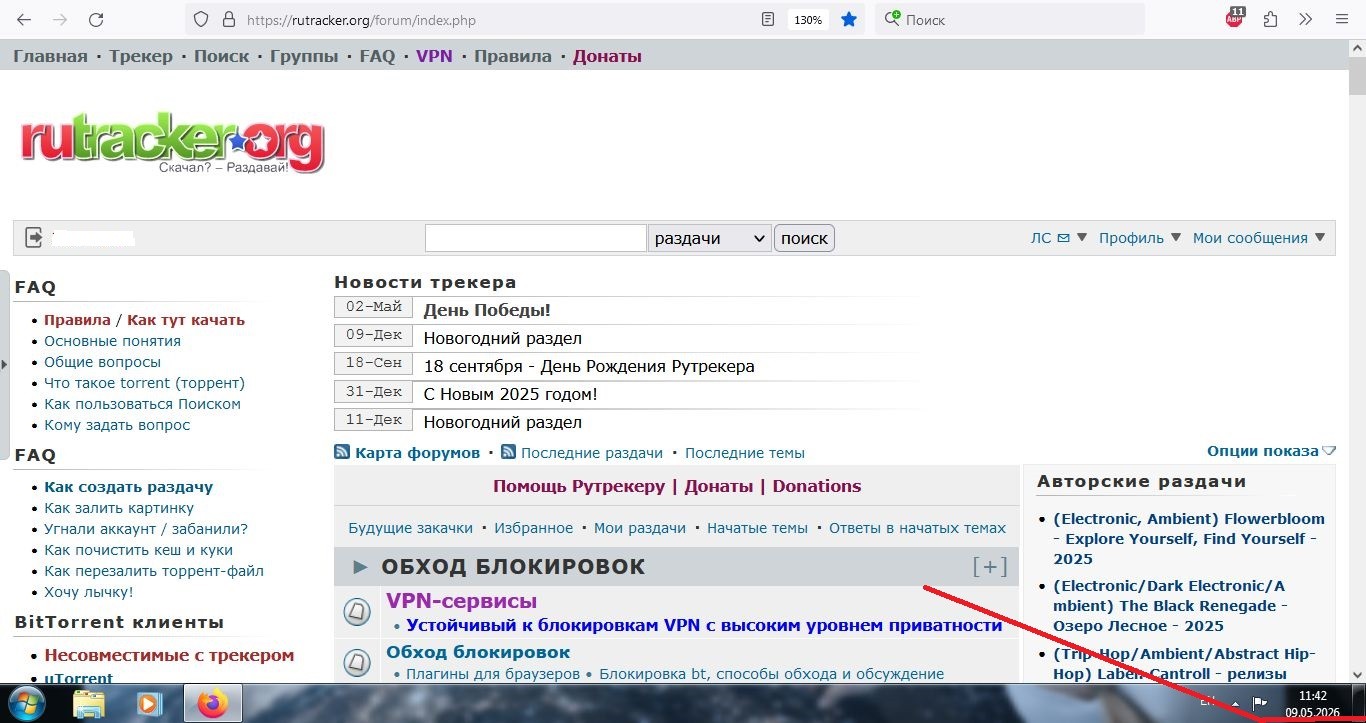The width and height of the screenshot is (1366, 723).
Task: Show hidden tray icons arrow
Action: 1234,703
